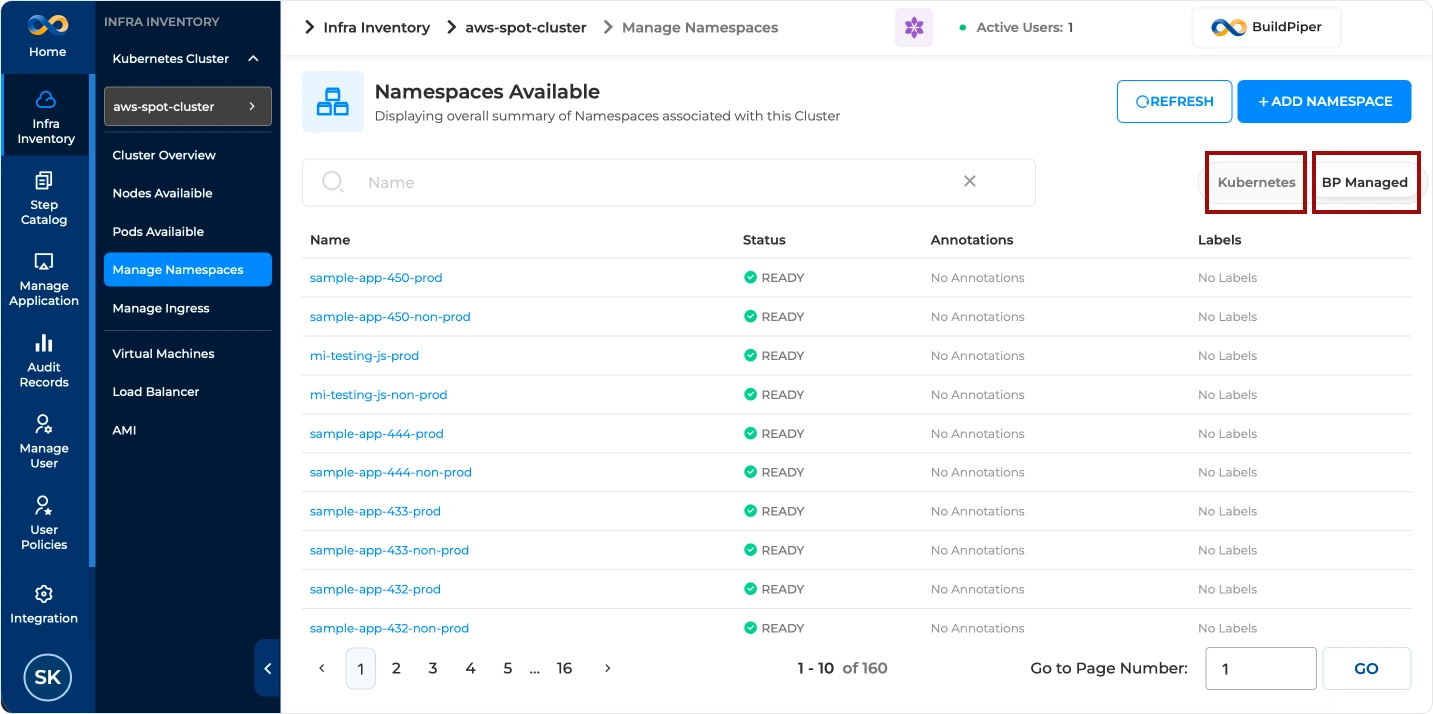Click the aws-spot-cluster breadcrumb

(526, 28)
